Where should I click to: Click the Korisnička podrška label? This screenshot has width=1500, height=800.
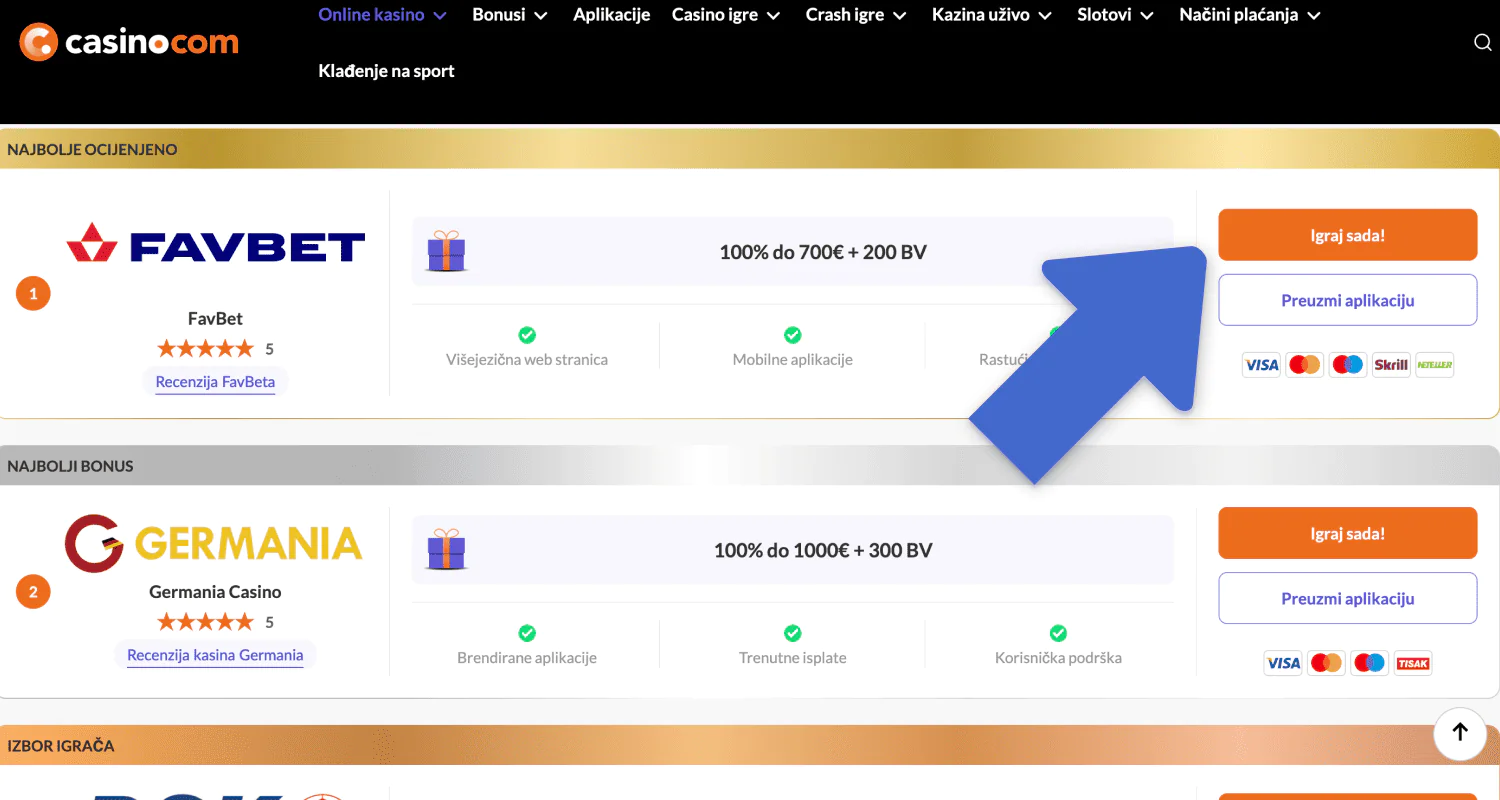point(1058,658)
